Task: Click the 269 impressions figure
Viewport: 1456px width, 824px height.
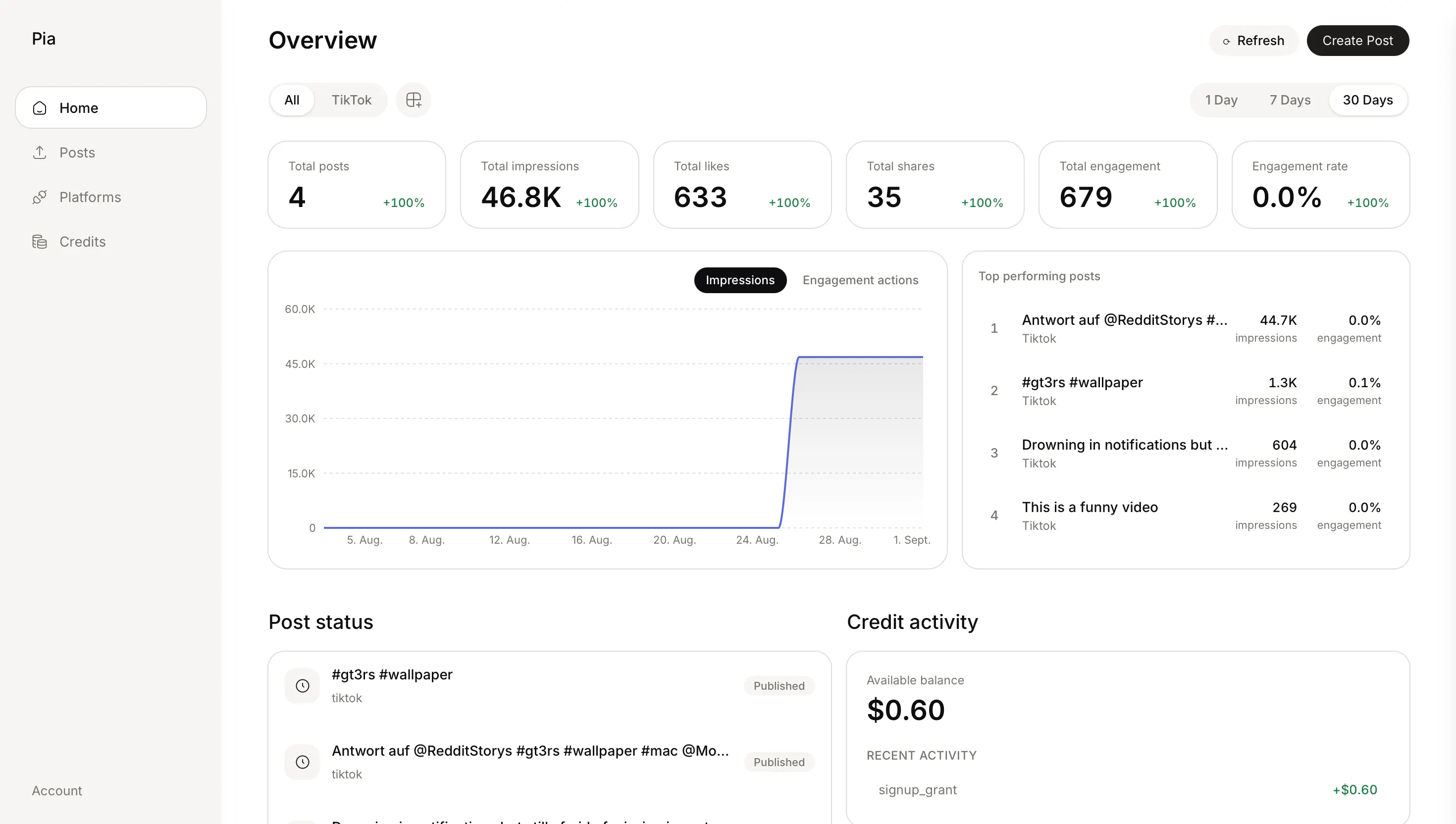Action: pyautogui.click(x=1285, y=507)
